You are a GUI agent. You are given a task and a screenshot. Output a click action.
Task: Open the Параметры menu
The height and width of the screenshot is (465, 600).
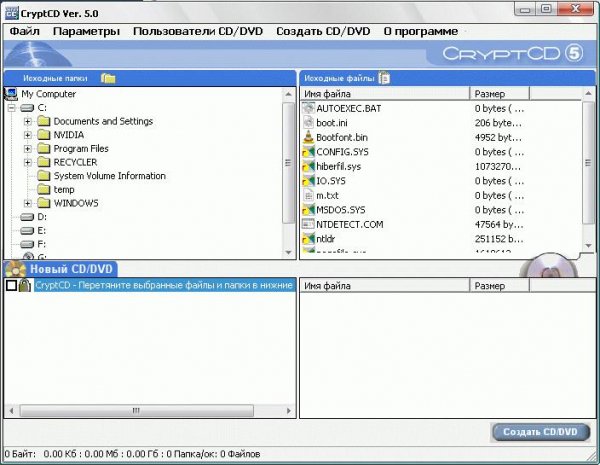coord(86,31)
